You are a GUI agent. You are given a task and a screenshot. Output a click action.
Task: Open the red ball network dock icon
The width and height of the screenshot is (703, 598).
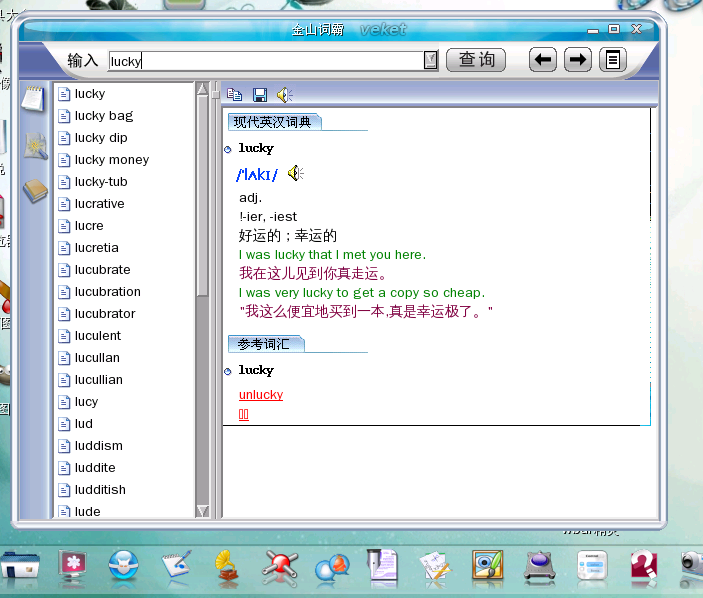280,567
